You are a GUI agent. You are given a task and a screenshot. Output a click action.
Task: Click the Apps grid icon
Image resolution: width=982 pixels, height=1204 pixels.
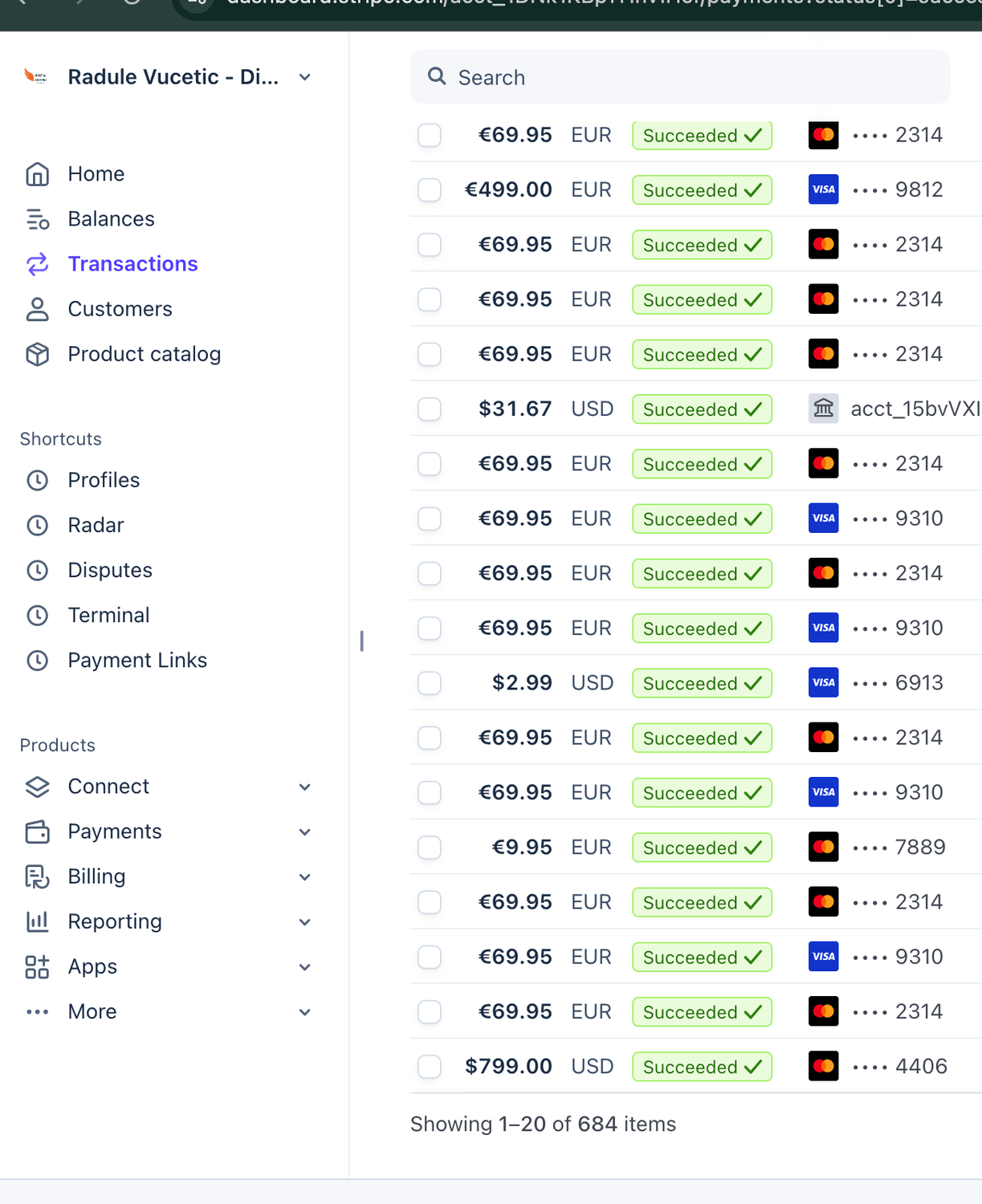[x=37, y=966]
